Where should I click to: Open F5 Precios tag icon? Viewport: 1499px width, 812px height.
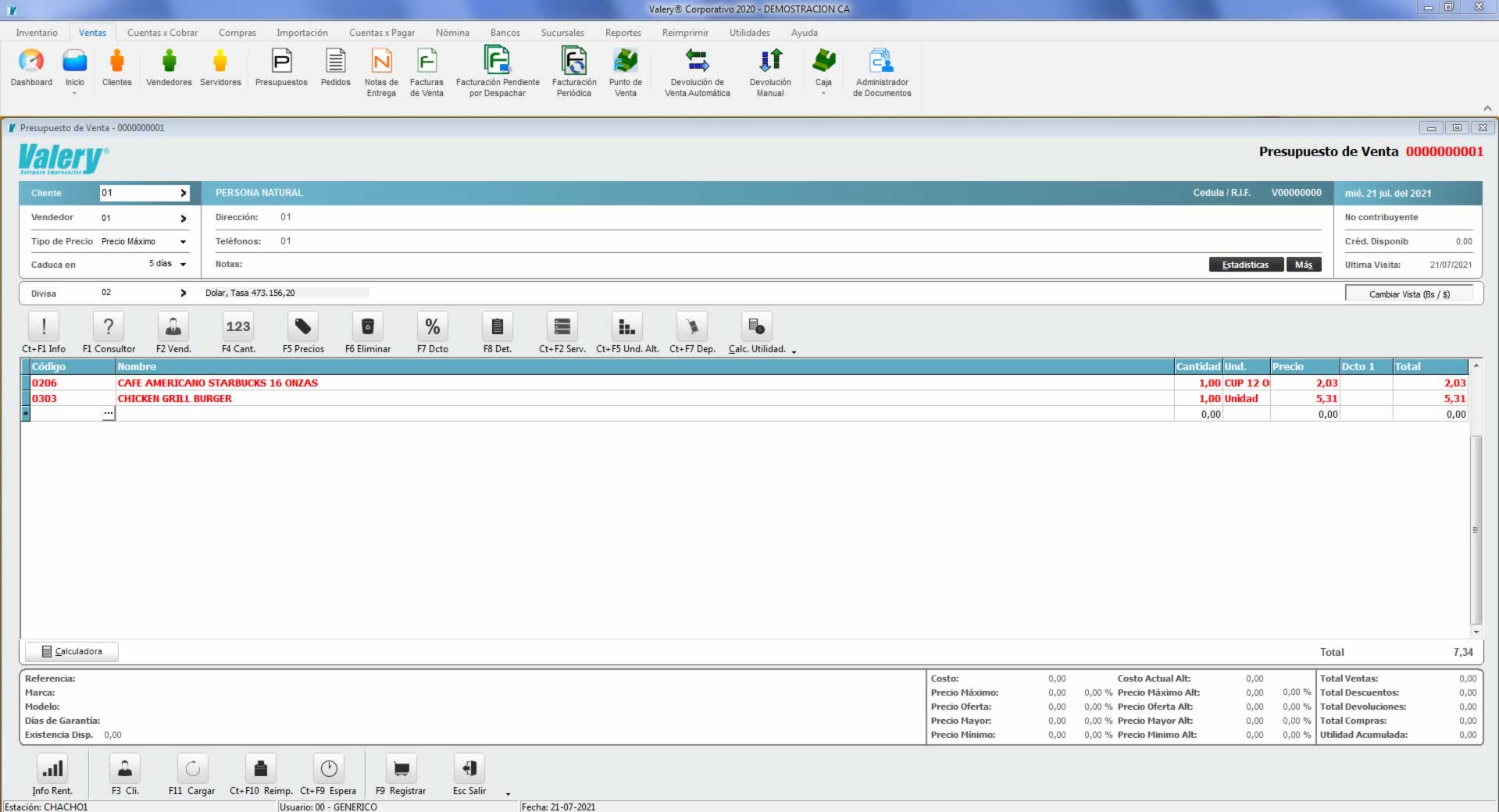pyautogui.click(x=303, y=326)
